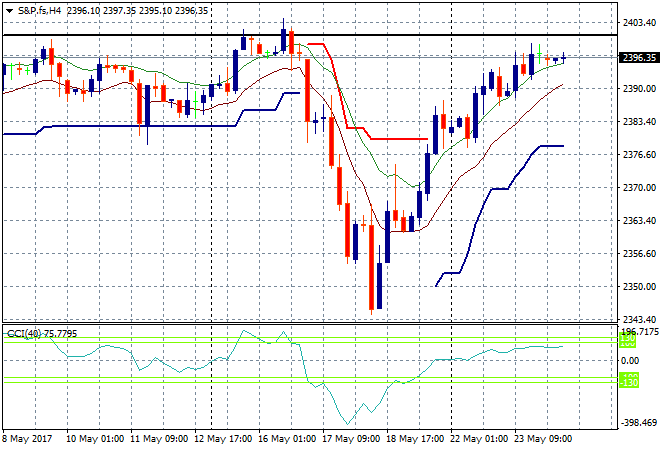Click the current price tag 2396.35

click(x=639, y=57)
